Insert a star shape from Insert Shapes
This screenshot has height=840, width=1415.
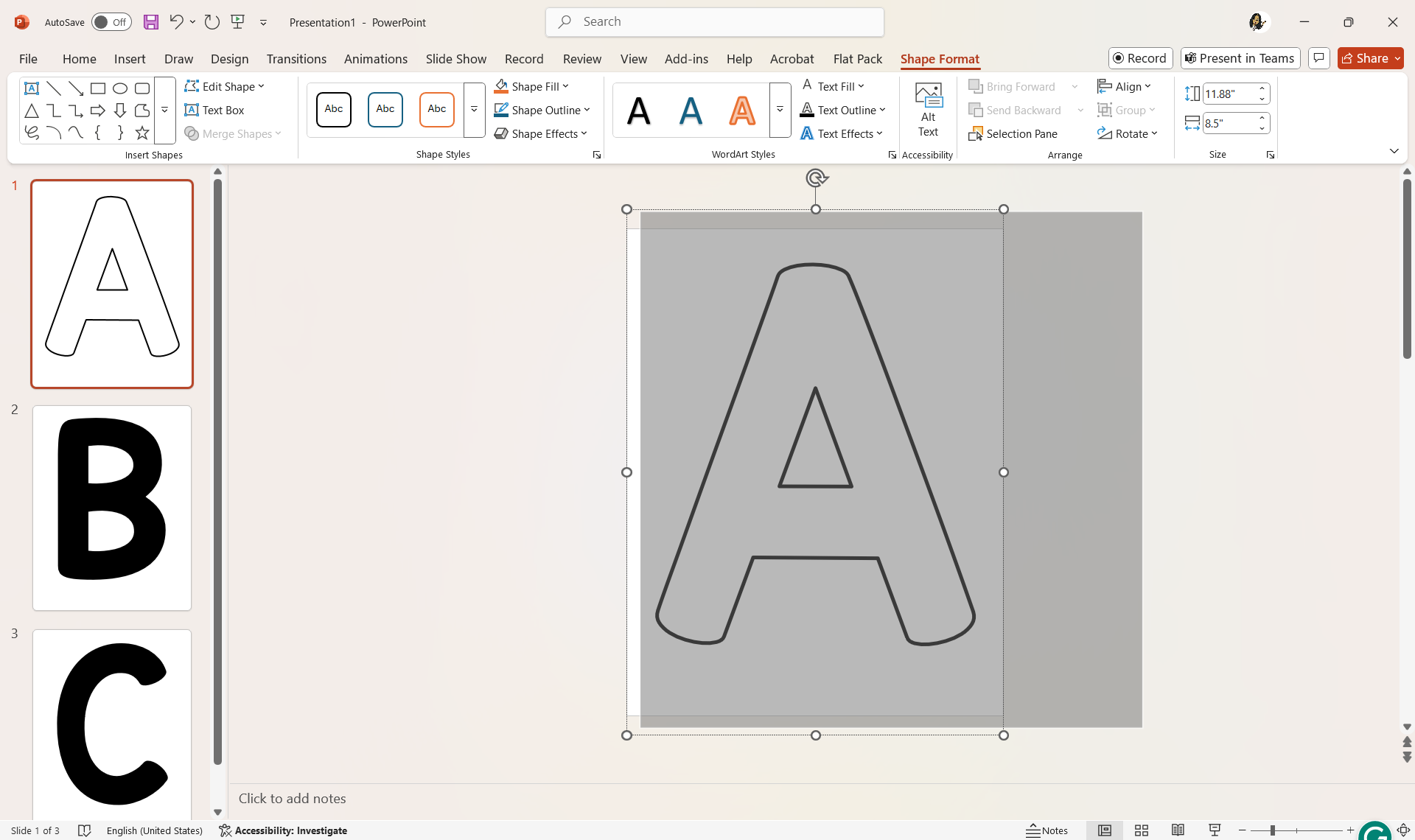click(x=141, y=133)
